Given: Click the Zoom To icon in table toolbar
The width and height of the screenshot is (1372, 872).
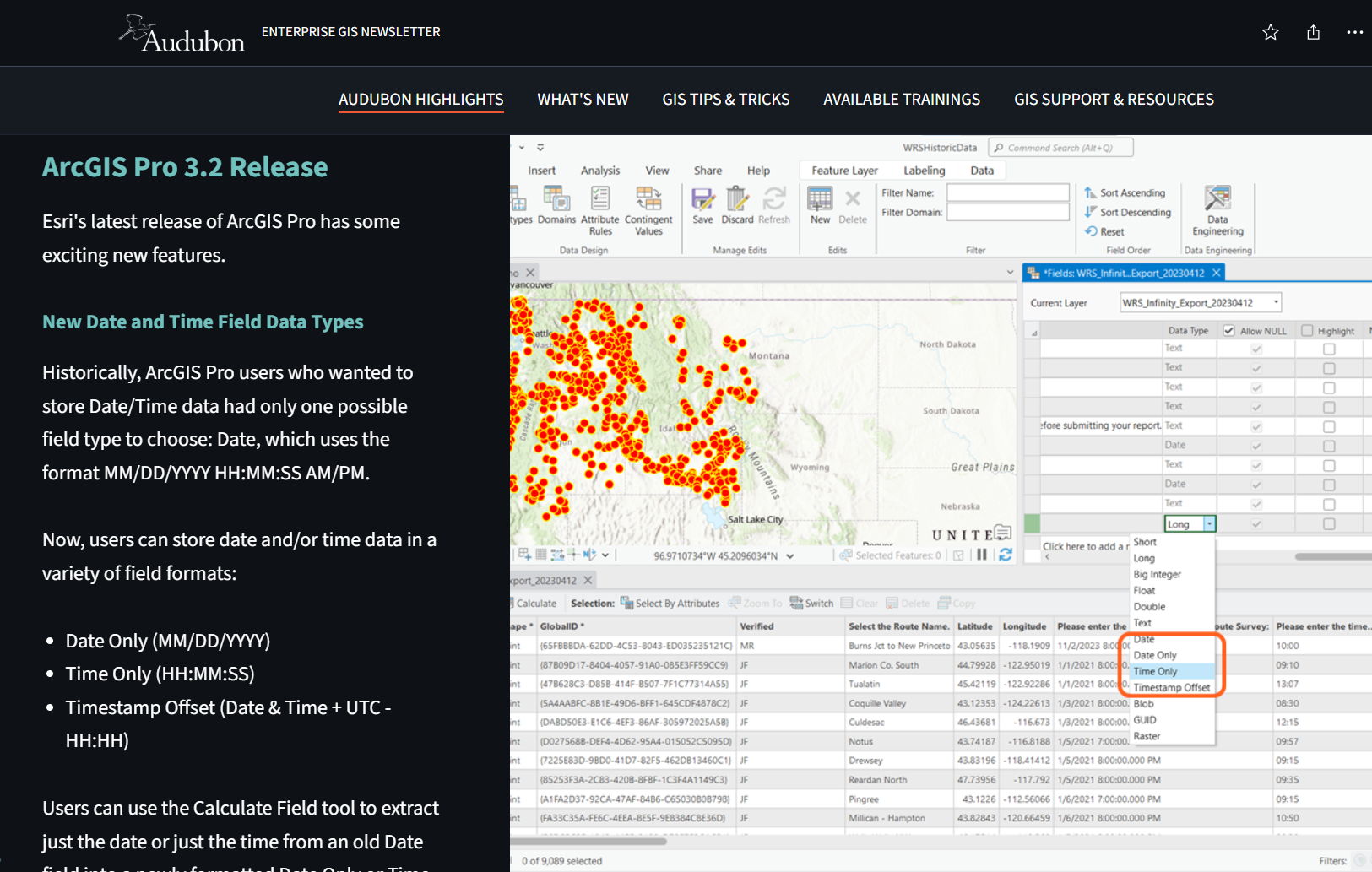Looking at the screenshot, I should (x=735, y=603).
